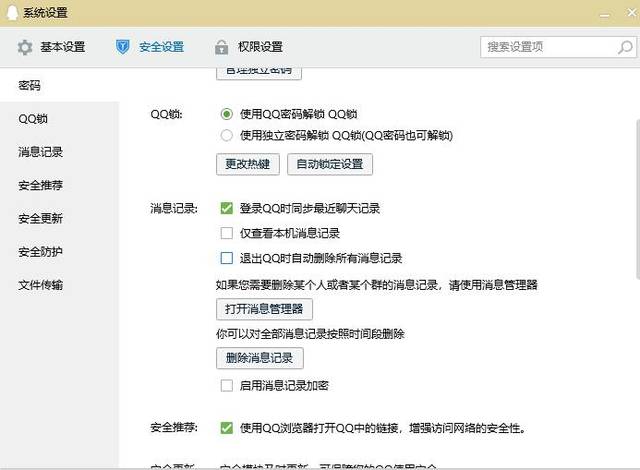Click the vertical scrollbar on the right edge
This screenshot has width=640, height=470.
[638, 199]
